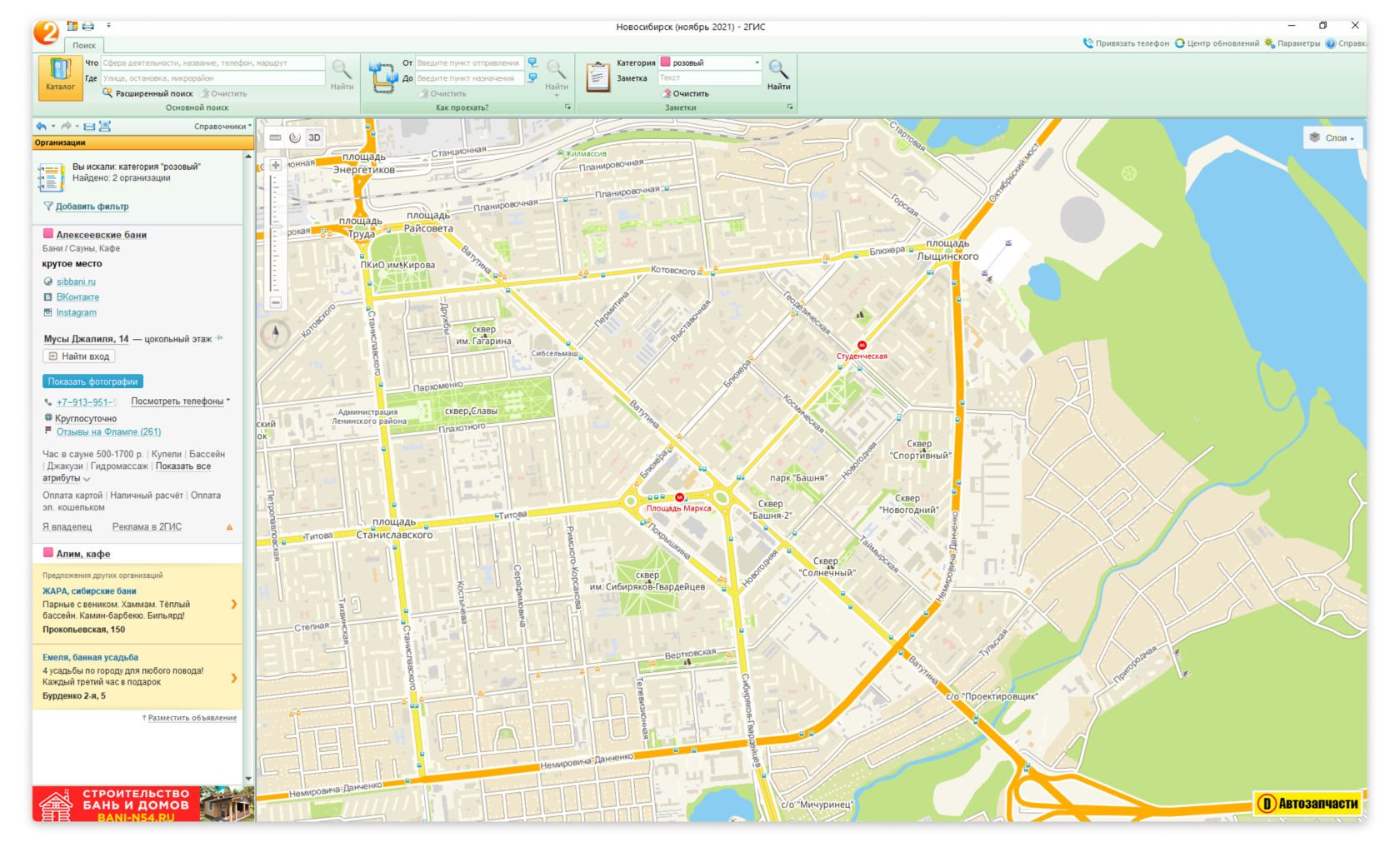Open the Каталог catalog button
Viewport: 1400px width, 842px height.
tap(60, 77)
